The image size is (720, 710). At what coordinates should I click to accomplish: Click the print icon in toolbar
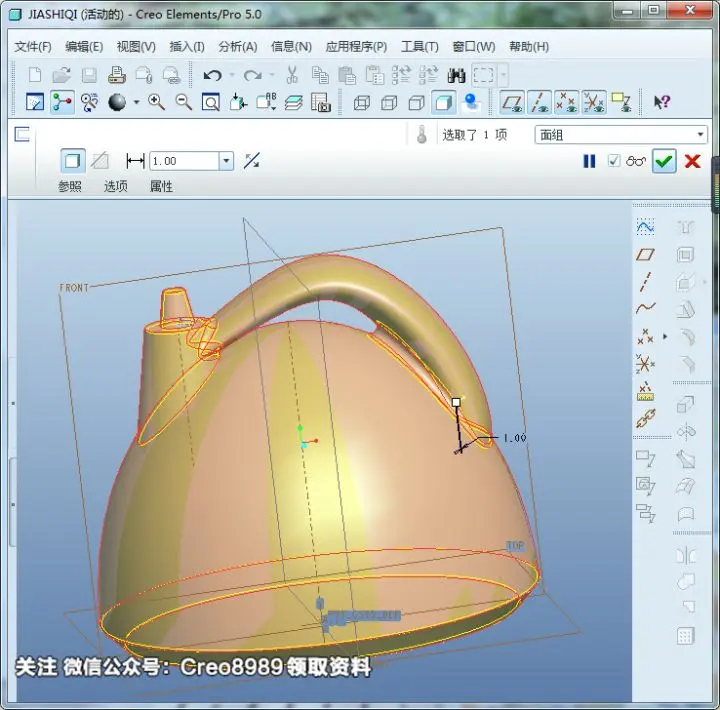117,75
